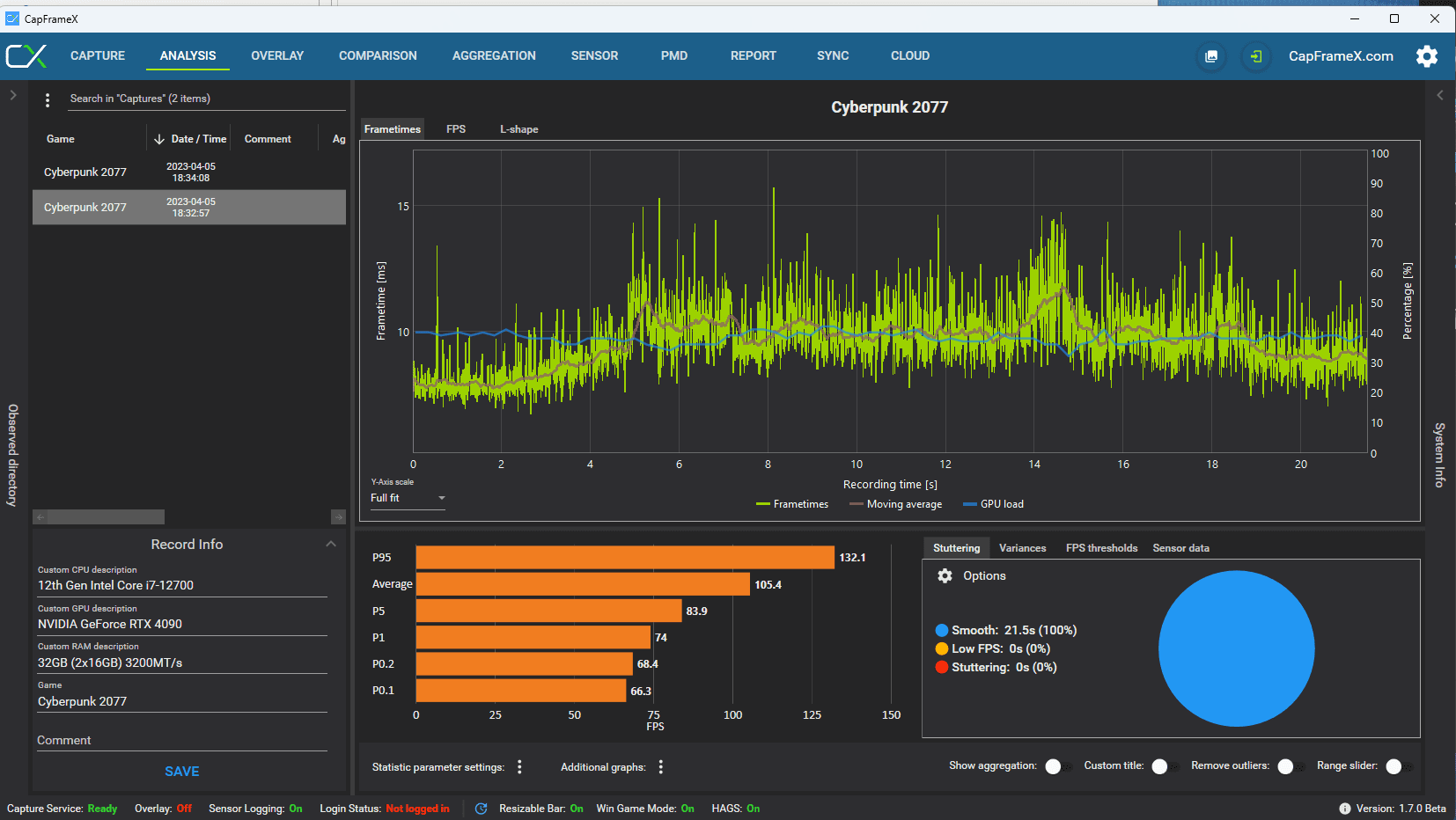
Task: Click the version info icon
Action: [x=1344, y=809]
